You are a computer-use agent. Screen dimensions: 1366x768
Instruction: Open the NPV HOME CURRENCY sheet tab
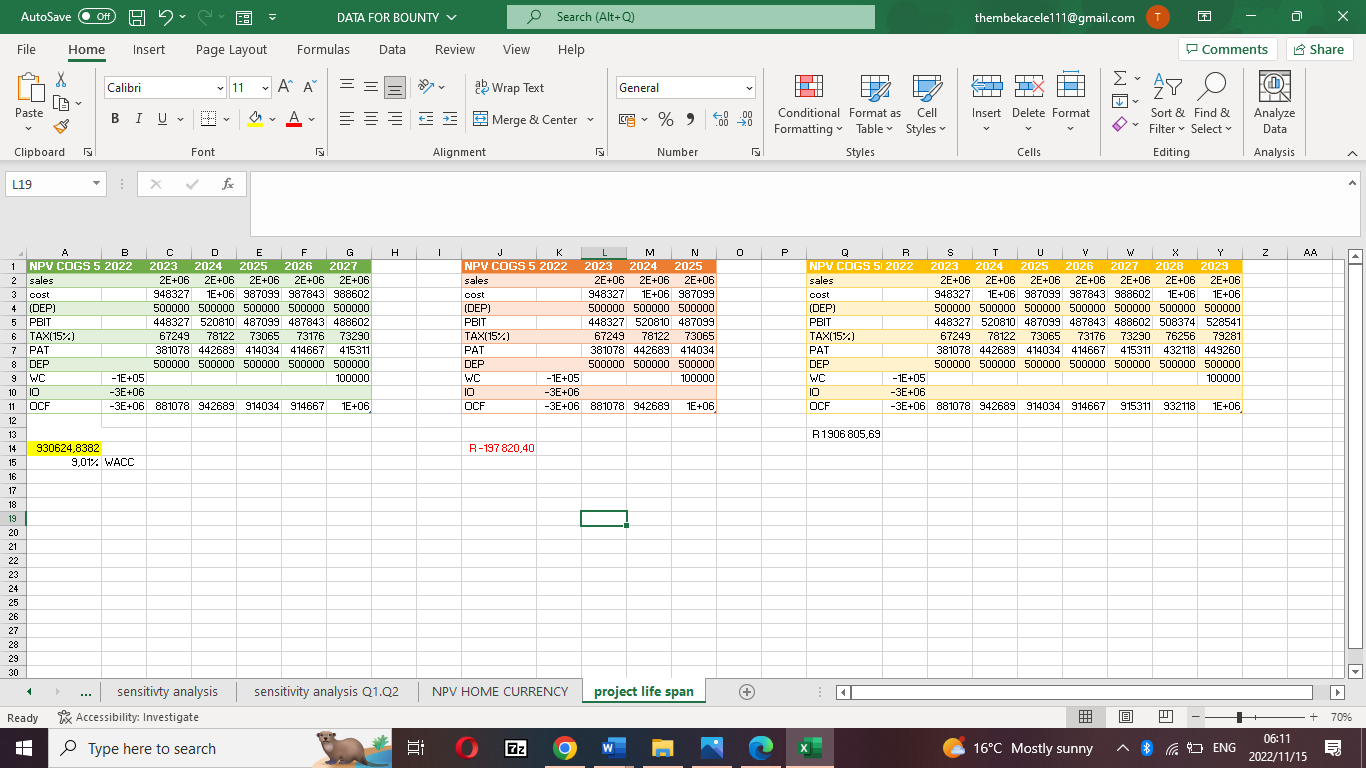(x=499, y=691)
